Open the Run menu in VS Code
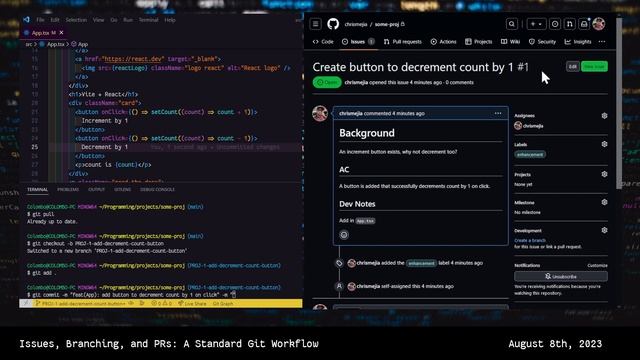This screenshot has height=360, width=640. 128,20
